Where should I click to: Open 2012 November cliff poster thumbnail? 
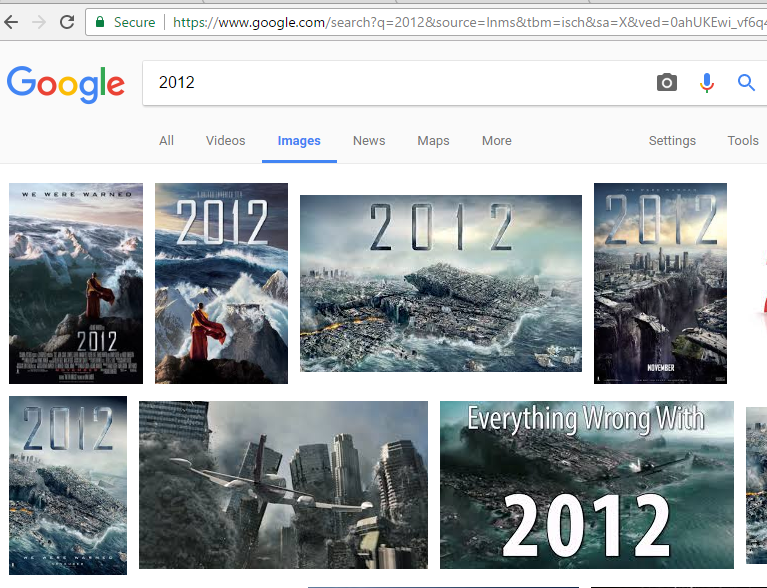(x=660, y=283)
